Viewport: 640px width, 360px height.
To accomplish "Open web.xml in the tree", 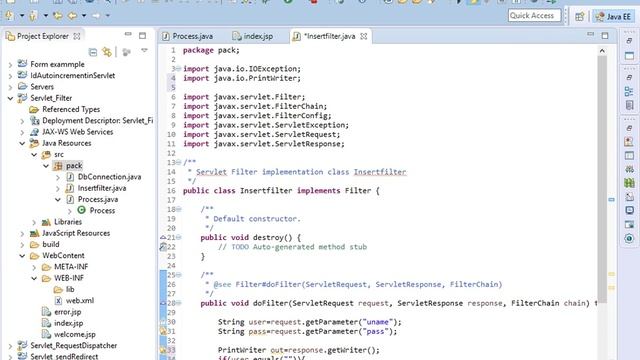I will (80, 300).
